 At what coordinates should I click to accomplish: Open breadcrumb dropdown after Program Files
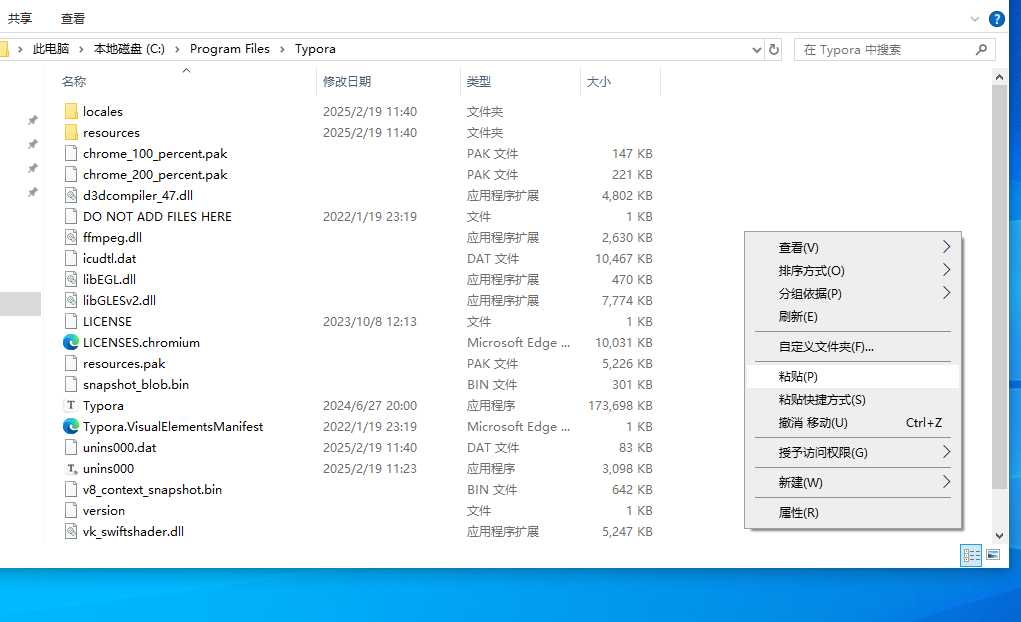[283, 49]
